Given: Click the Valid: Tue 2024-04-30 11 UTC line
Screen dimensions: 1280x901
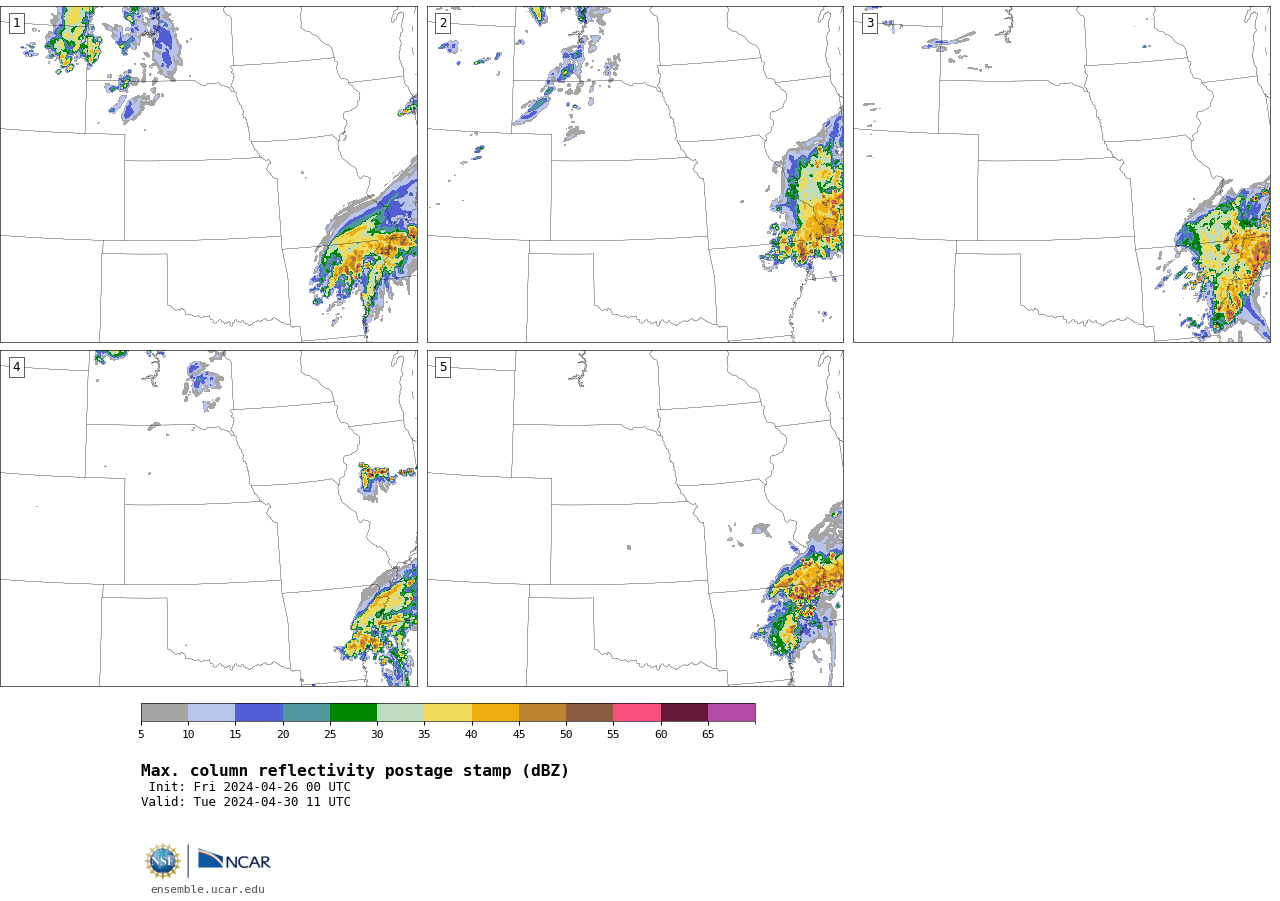Looking at the screenshot, I should [x=246, y=802].
